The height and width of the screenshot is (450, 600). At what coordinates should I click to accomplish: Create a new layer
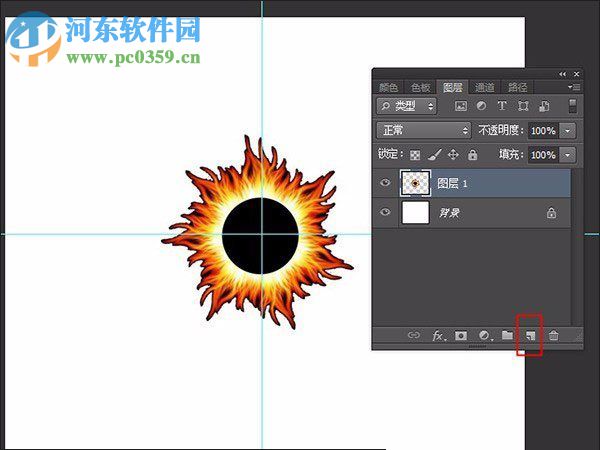click(530, 336)
